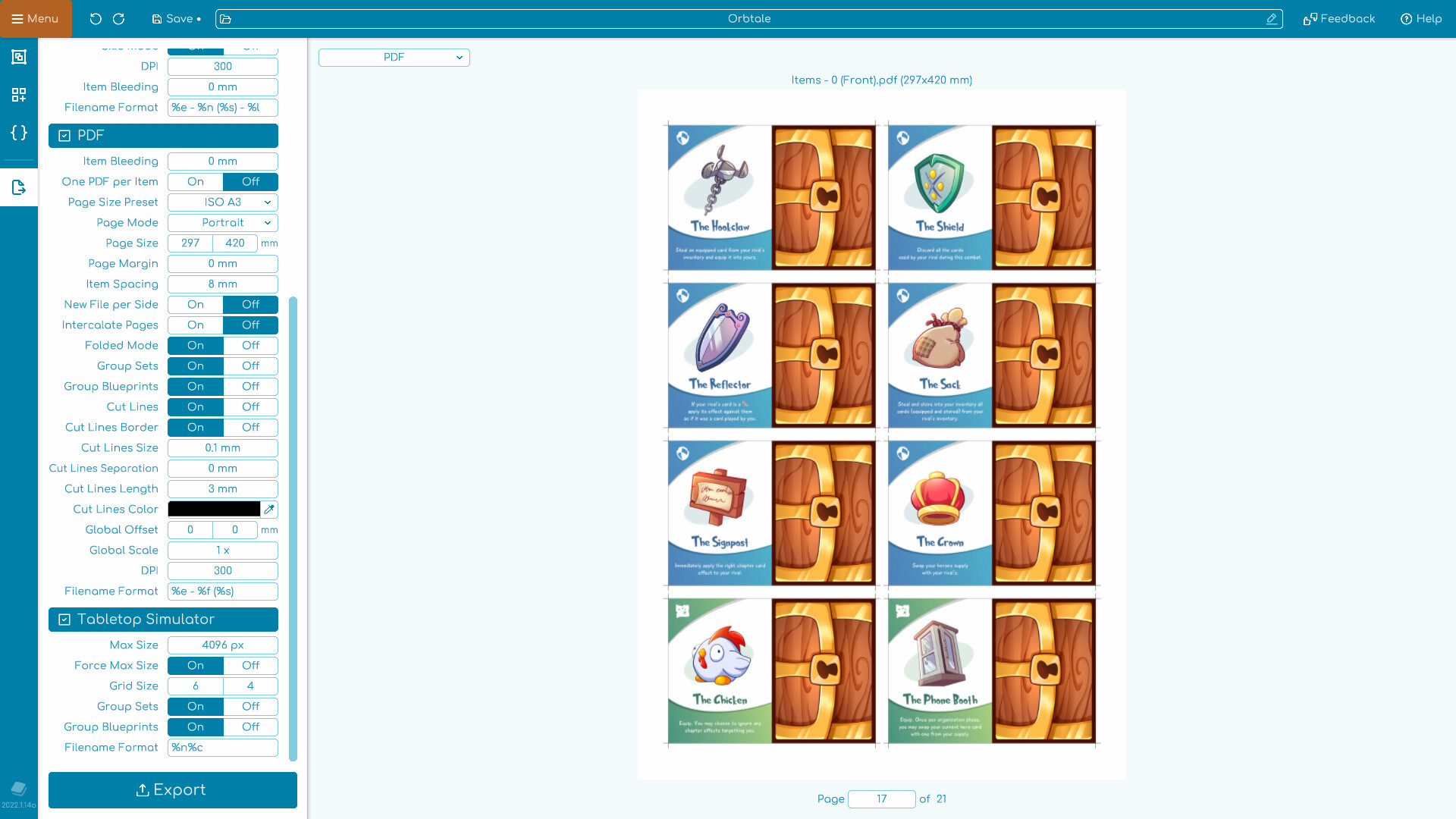
Task: Expand the Tabletop Simulator section
Action: [163, 619]
